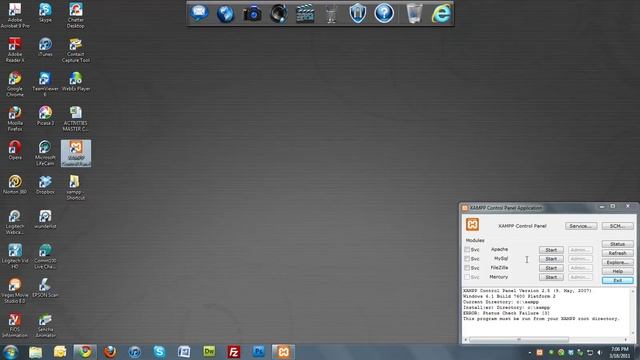Select the WebEx Player desktop icon

pos(76,81)
